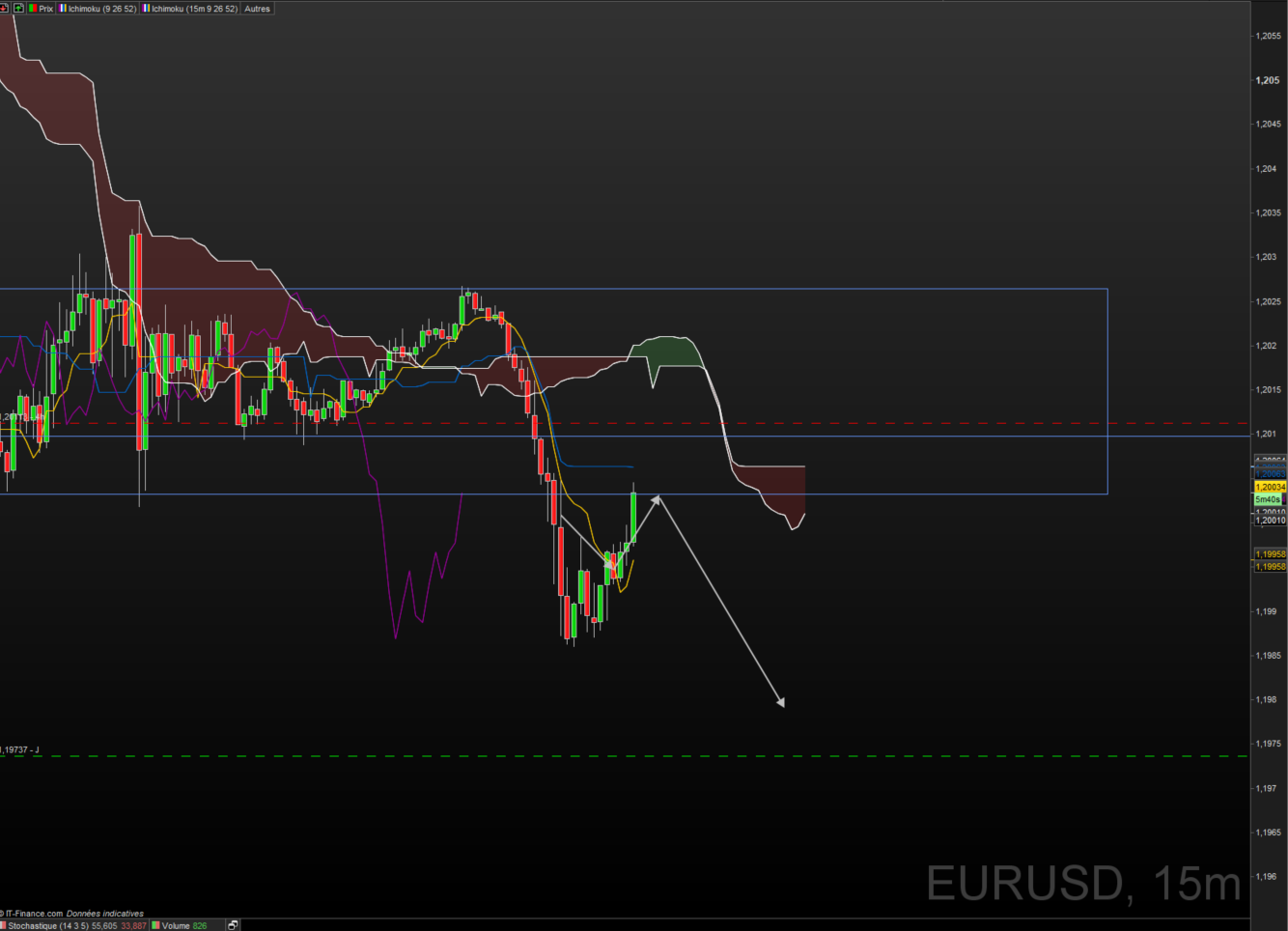
Task: Click the 1,19958 orange price axis label
Action: (x=1270, y=554)
